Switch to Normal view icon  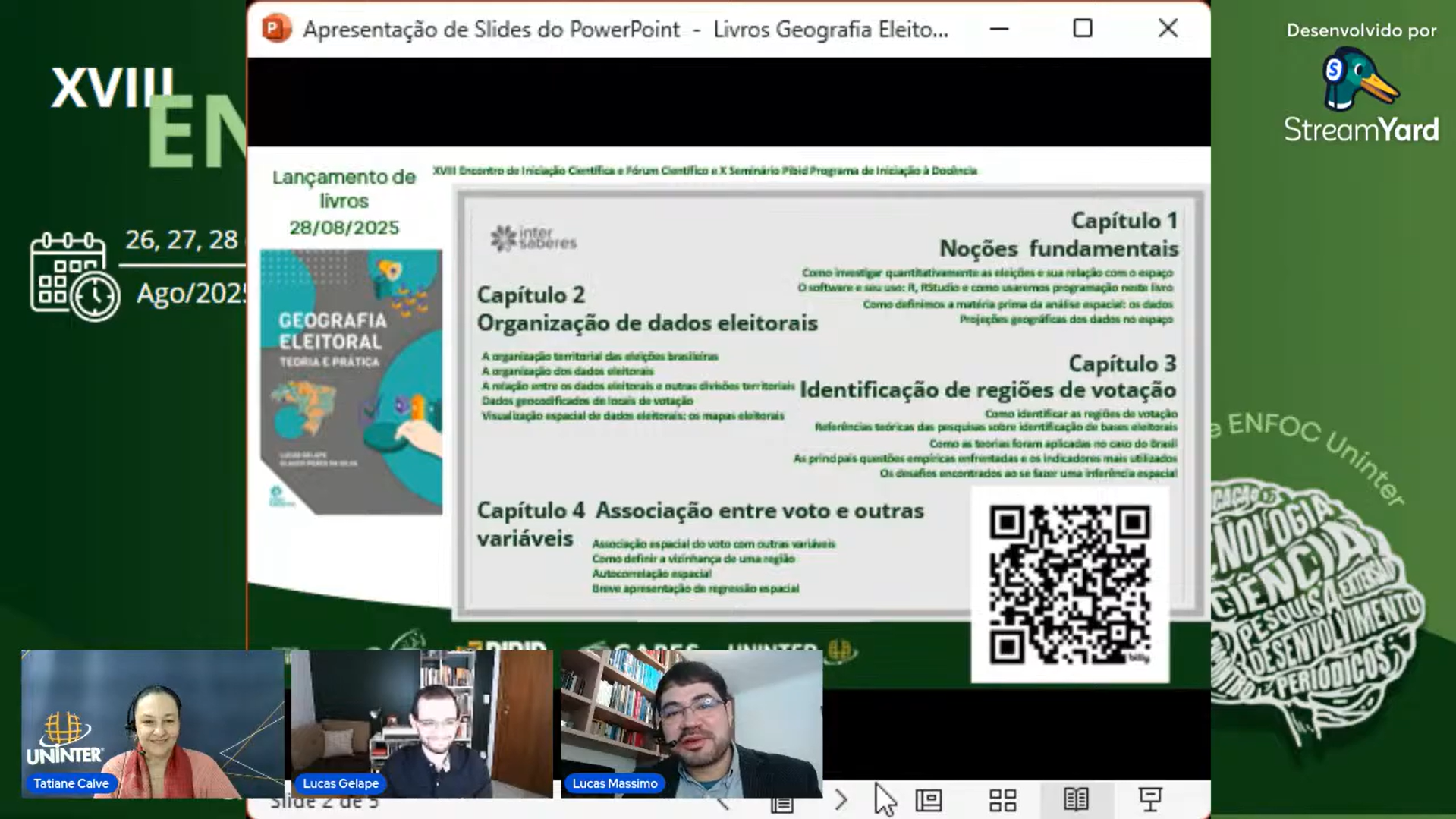pyautogui.click(x=929, y=800)
